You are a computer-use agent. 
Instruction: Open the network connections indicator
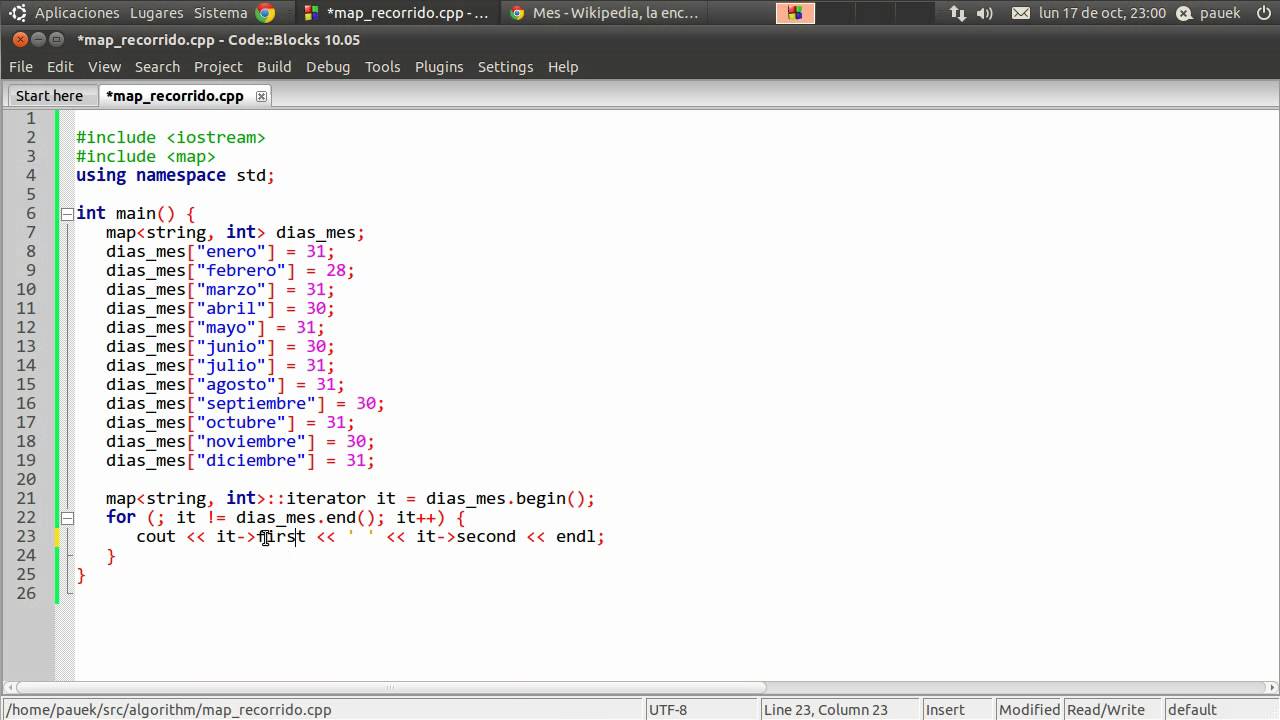click(957, 13)
